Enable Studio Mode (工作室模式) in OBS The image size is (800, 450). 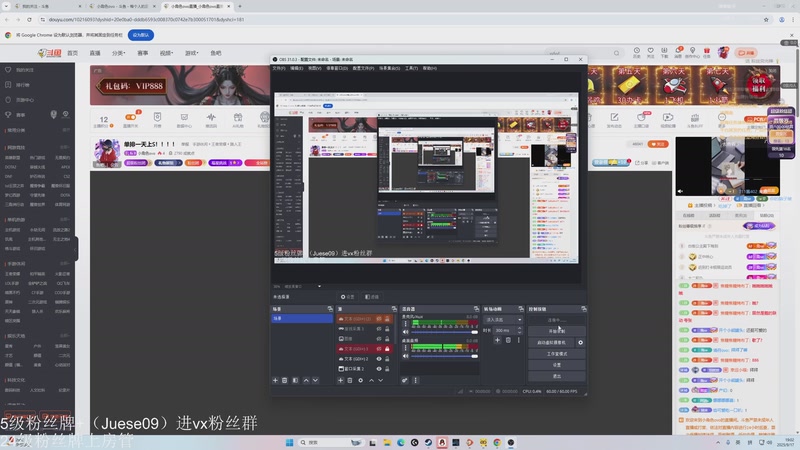click(x=557, y=354)
